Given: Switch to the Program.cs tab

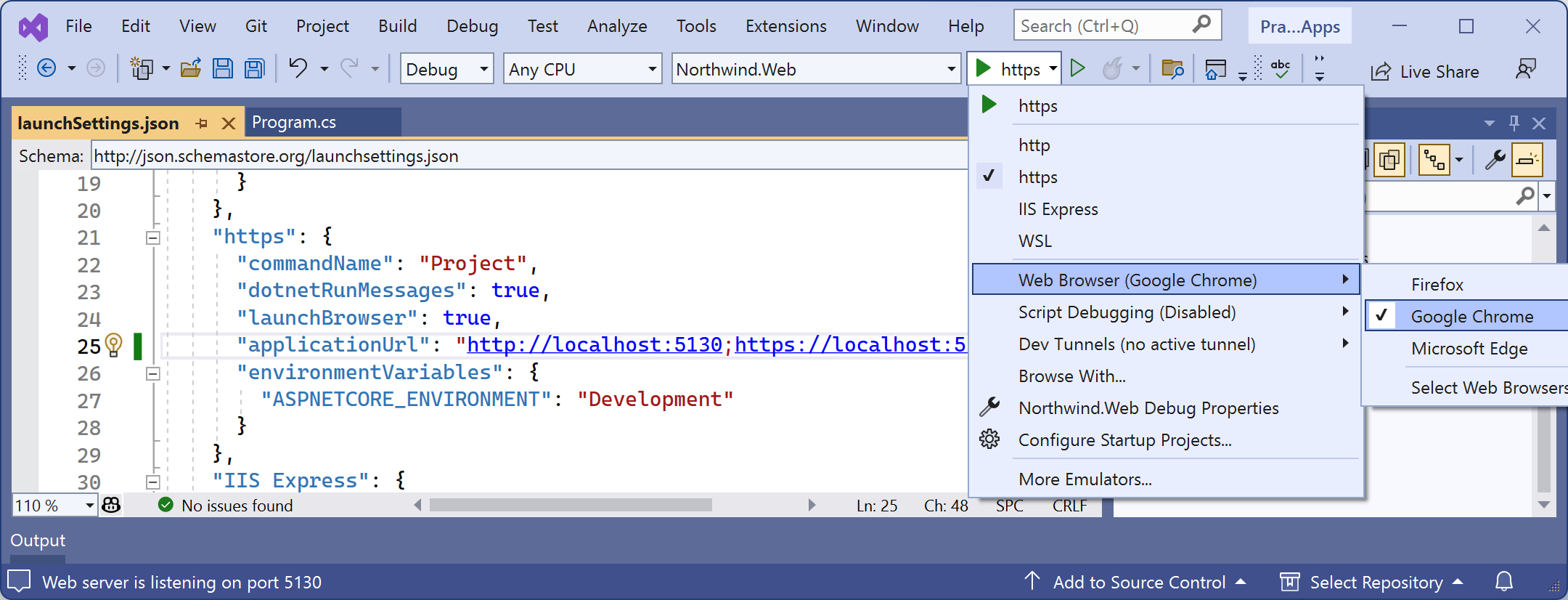Looking at the screenshot, I should [x=294, y=122].
